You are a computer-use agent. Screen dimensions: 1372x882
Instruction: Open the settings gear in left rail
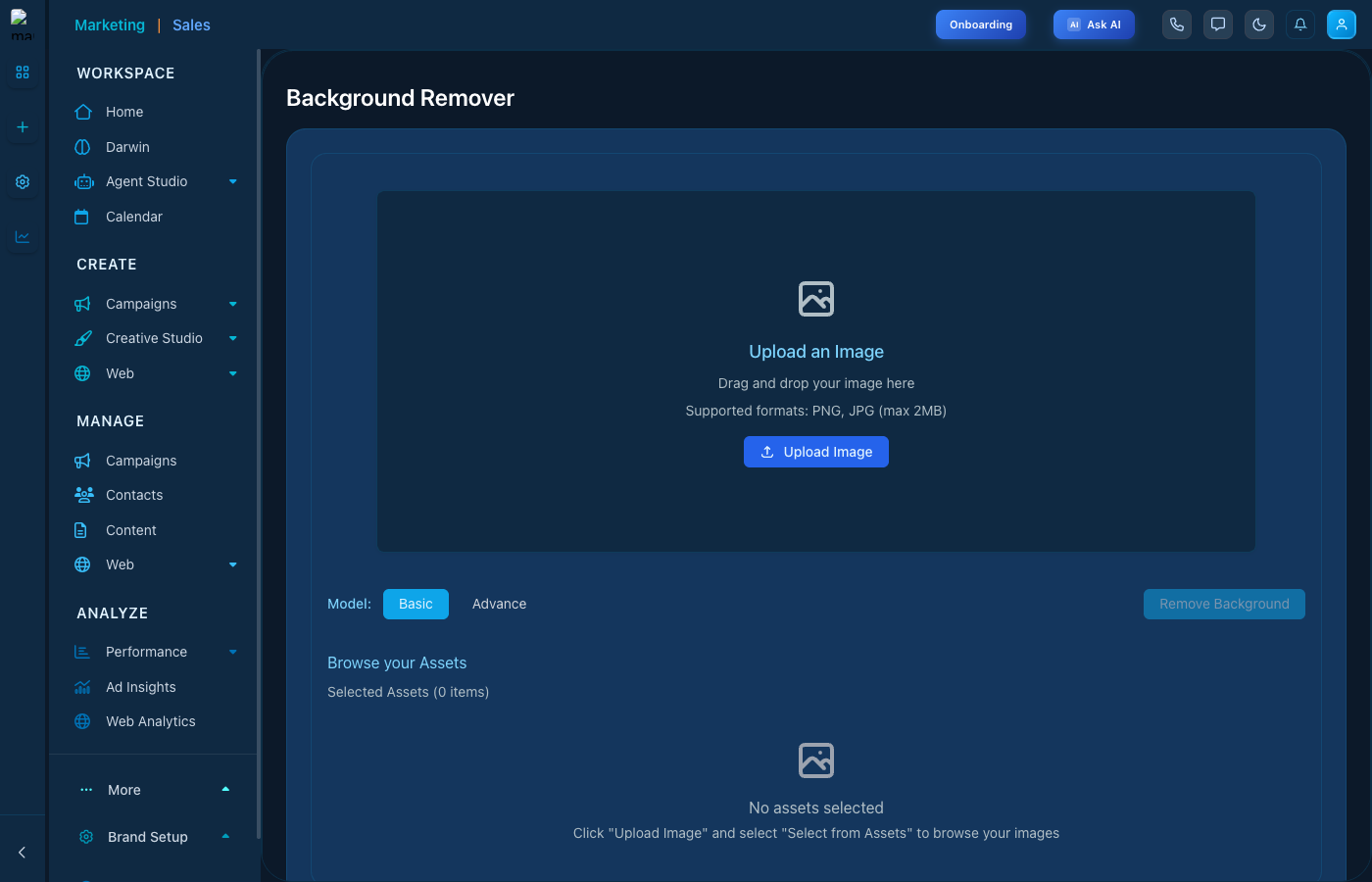23,182
